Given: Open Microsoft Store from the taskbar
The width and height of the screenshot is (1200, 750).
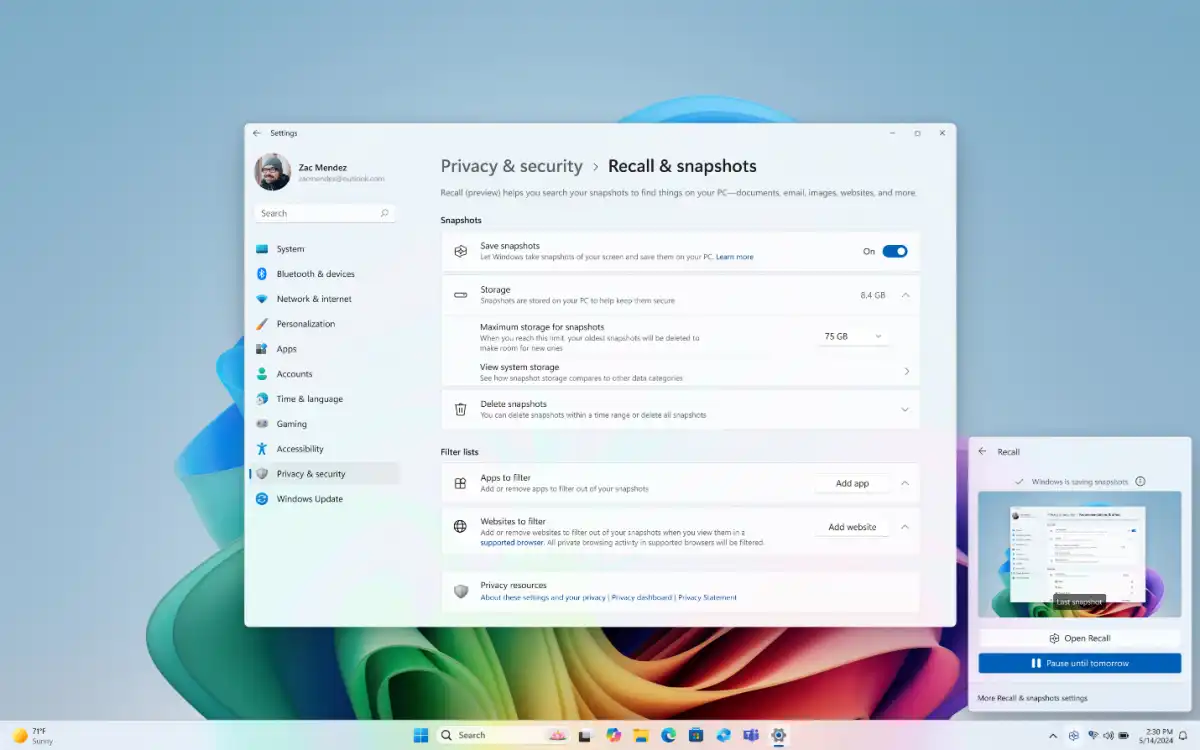Looking at the screenshot, I should pos(695,735).
